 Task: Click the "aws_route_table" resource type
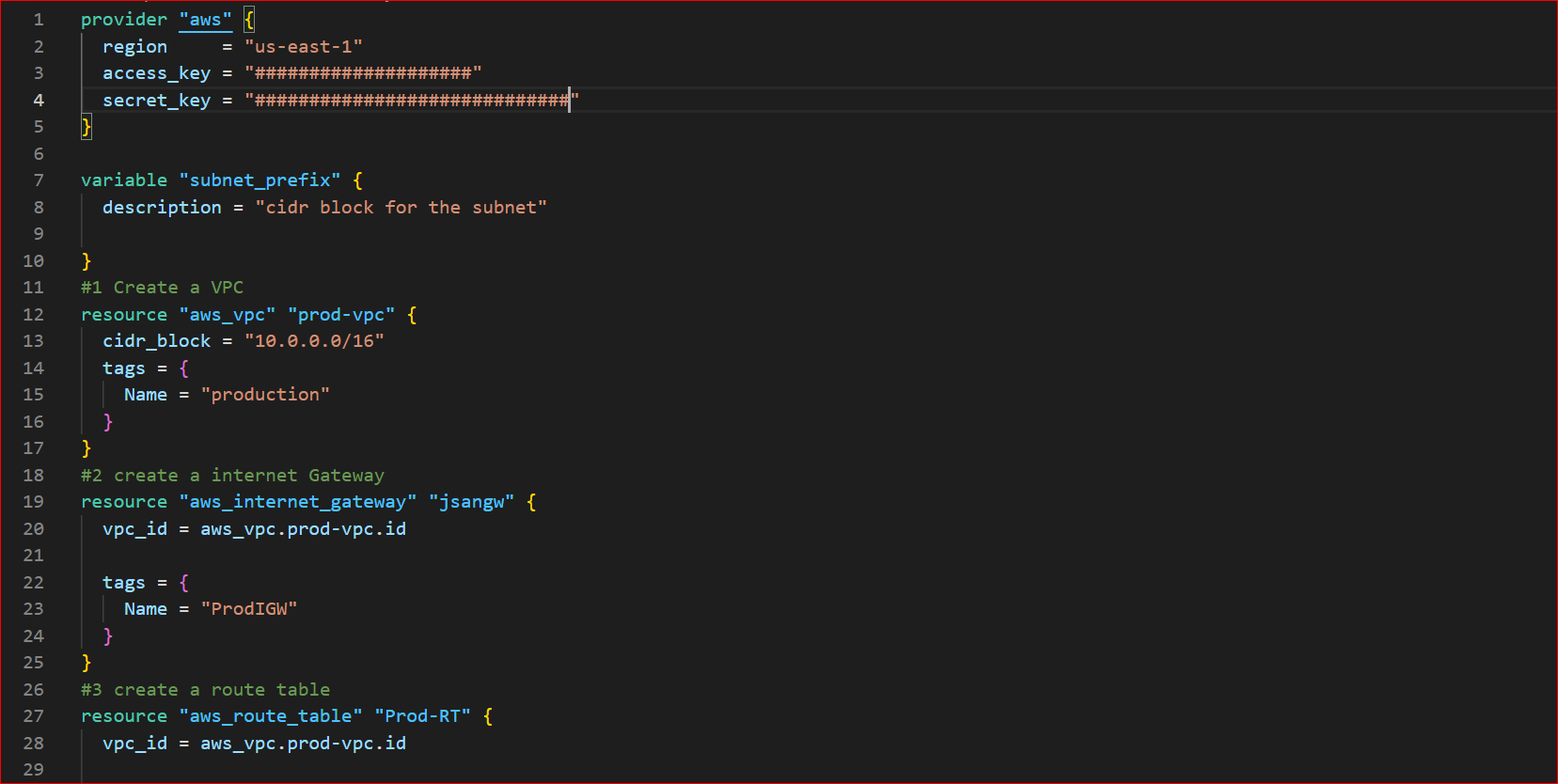tap(271, 715)
